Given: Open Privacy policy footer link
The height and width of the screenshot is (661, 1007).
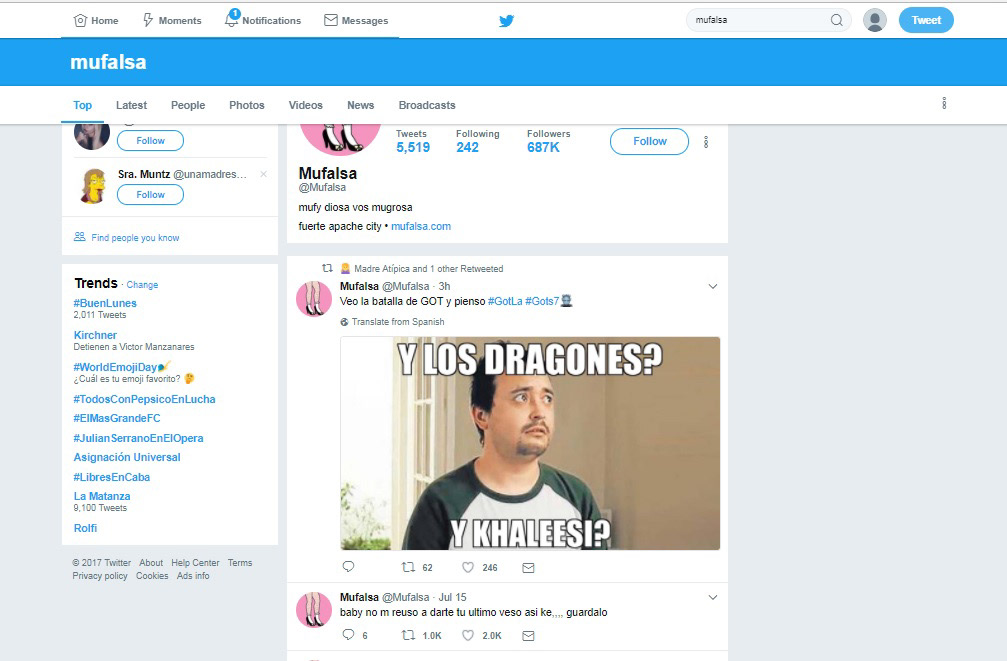Looking at the screenshot, I should pyautogui.click(x=100, y=576).
